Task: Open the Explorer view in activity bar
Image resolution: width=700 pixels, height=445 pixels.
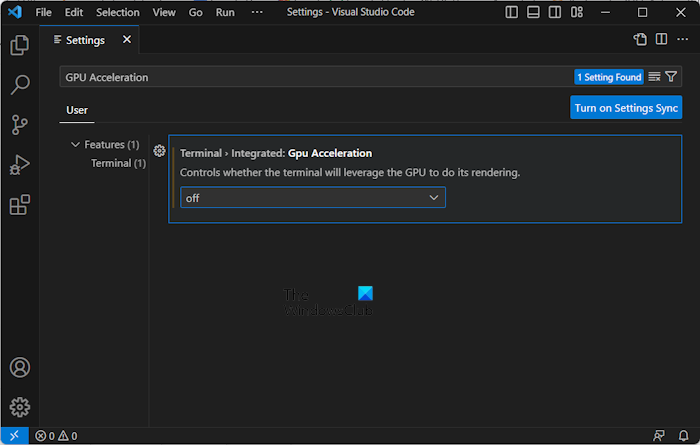Action: click(x=19, y=45)
